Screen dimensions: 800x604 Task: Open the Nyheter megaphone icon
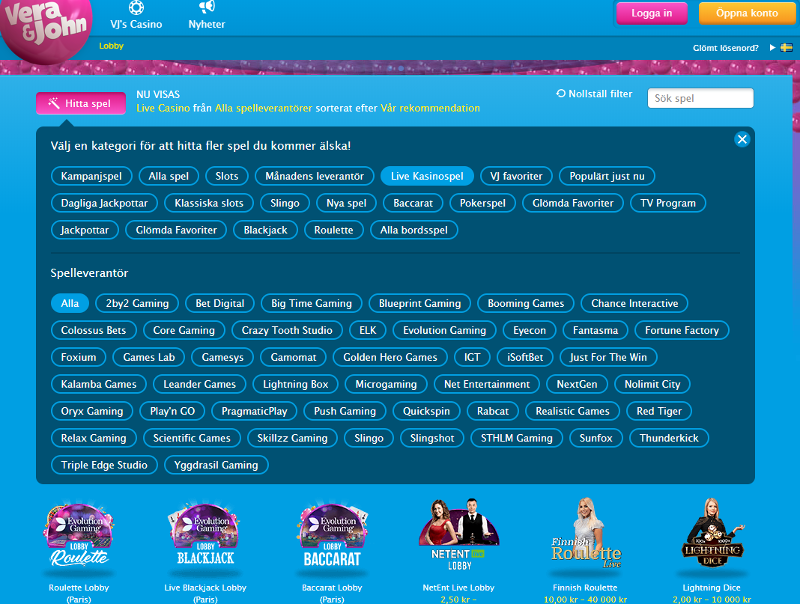click(x=207, y=7)
